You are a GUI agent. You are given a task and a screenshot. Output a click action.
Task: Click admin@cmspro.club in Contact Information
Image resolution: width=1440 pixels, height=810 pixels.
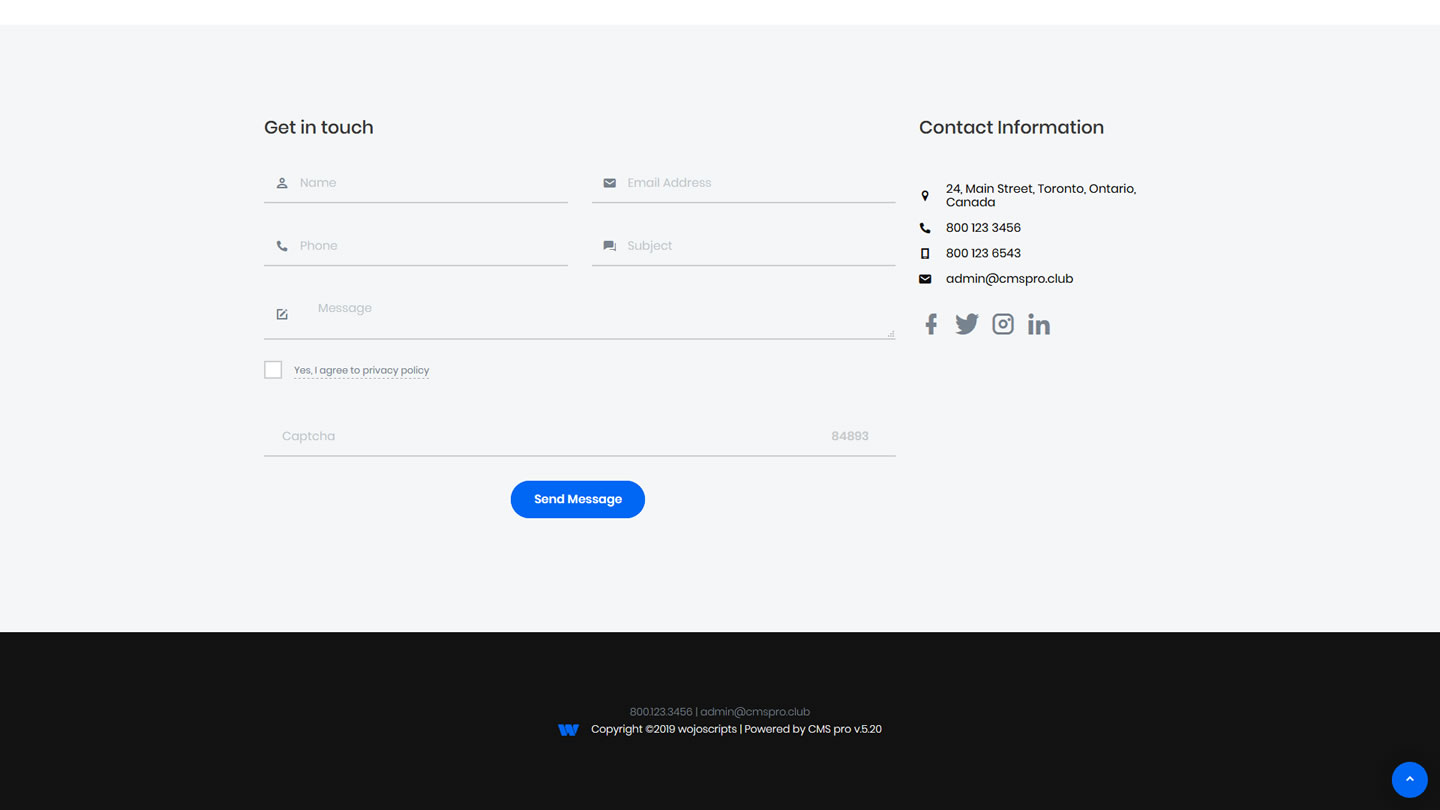(1009, 279)
